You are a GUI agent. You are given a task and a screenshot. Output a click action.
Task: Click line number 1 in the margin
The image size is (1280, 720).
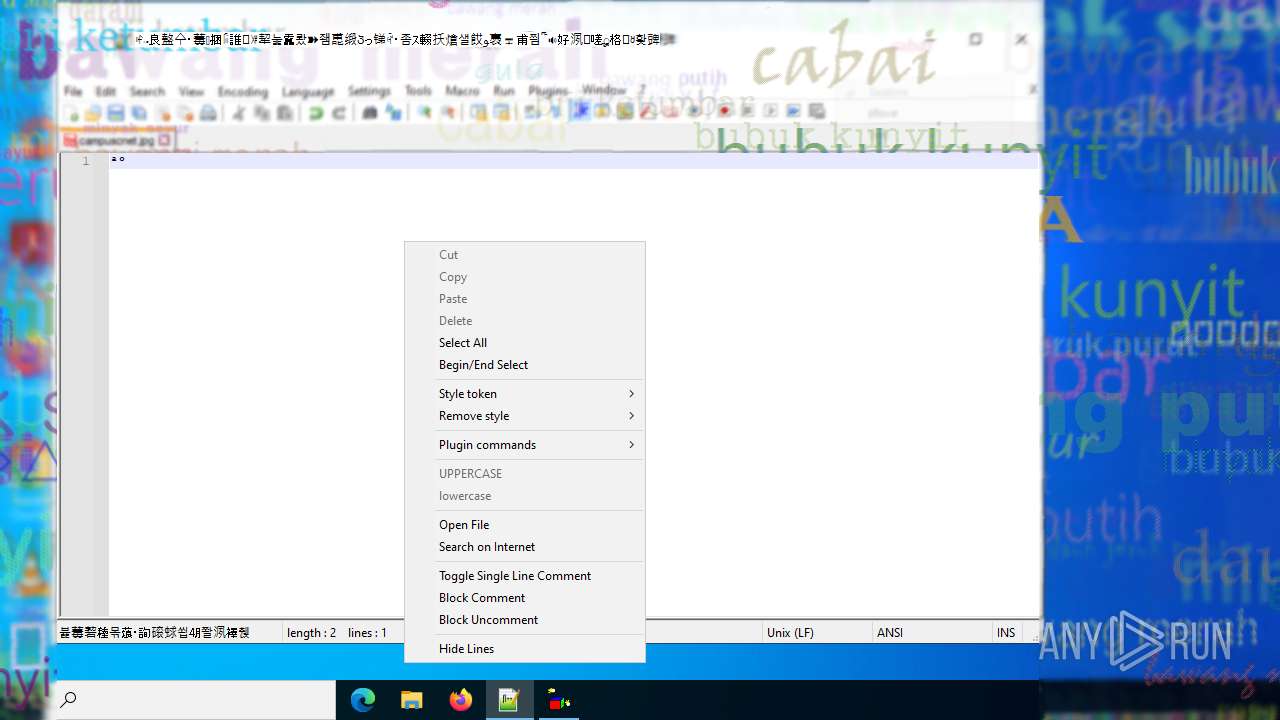86,161
